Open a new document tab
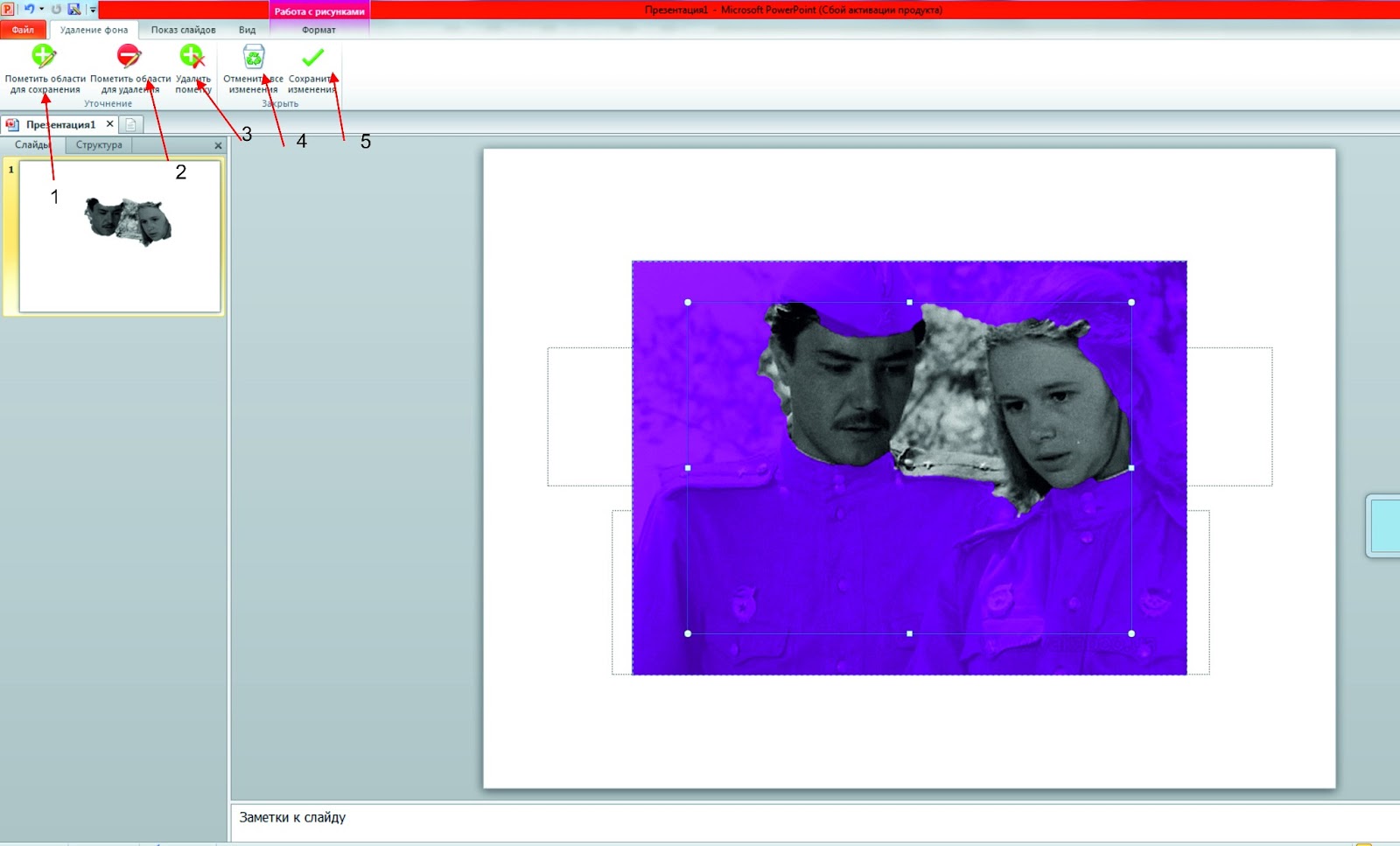The height and width of the screenshot is (846, 1400). (x=129, y=124)
